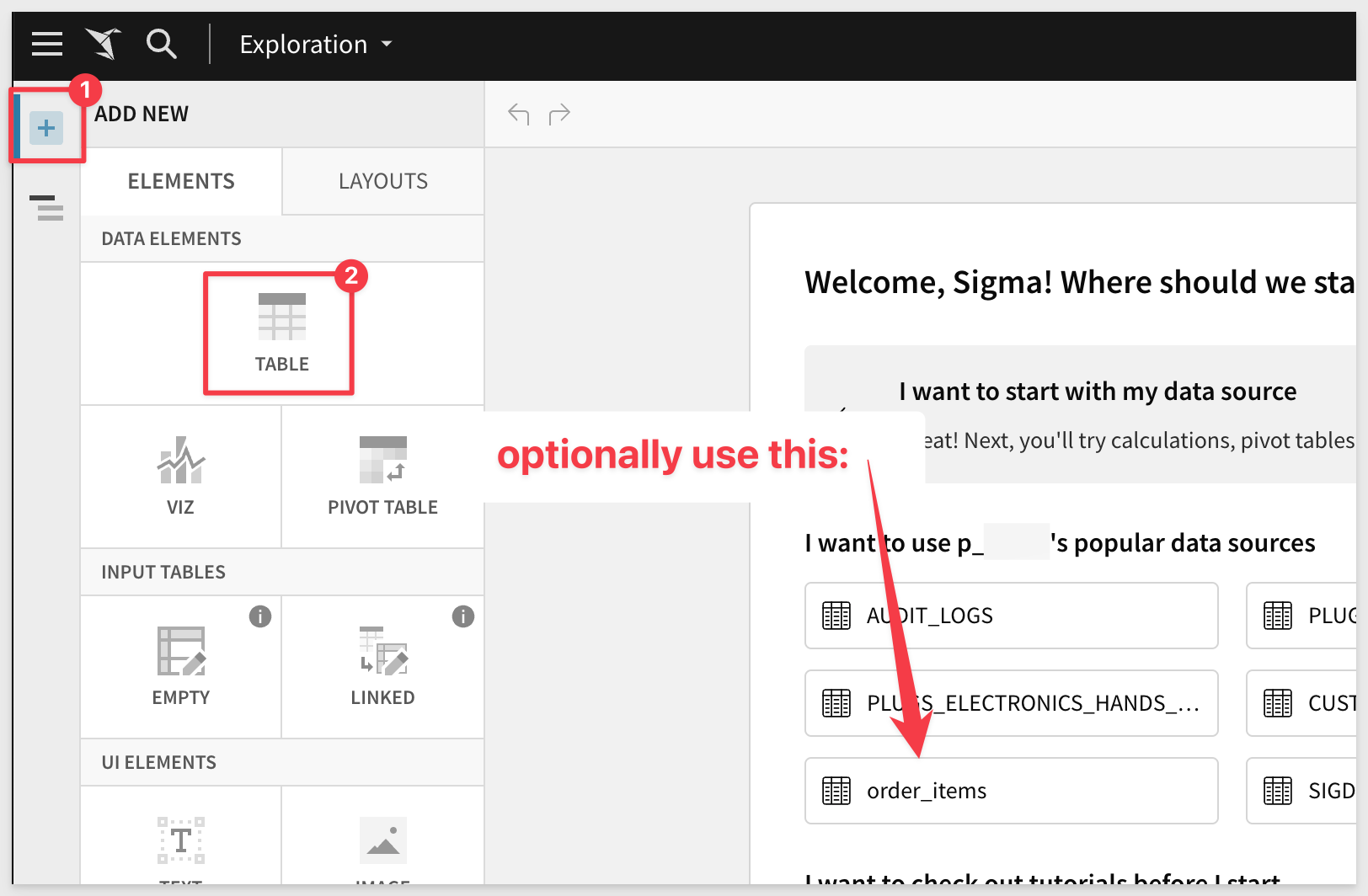Select the data source starting with PLUG at right
This screenshot has height=896, width=1368.
pos(1301,616)
